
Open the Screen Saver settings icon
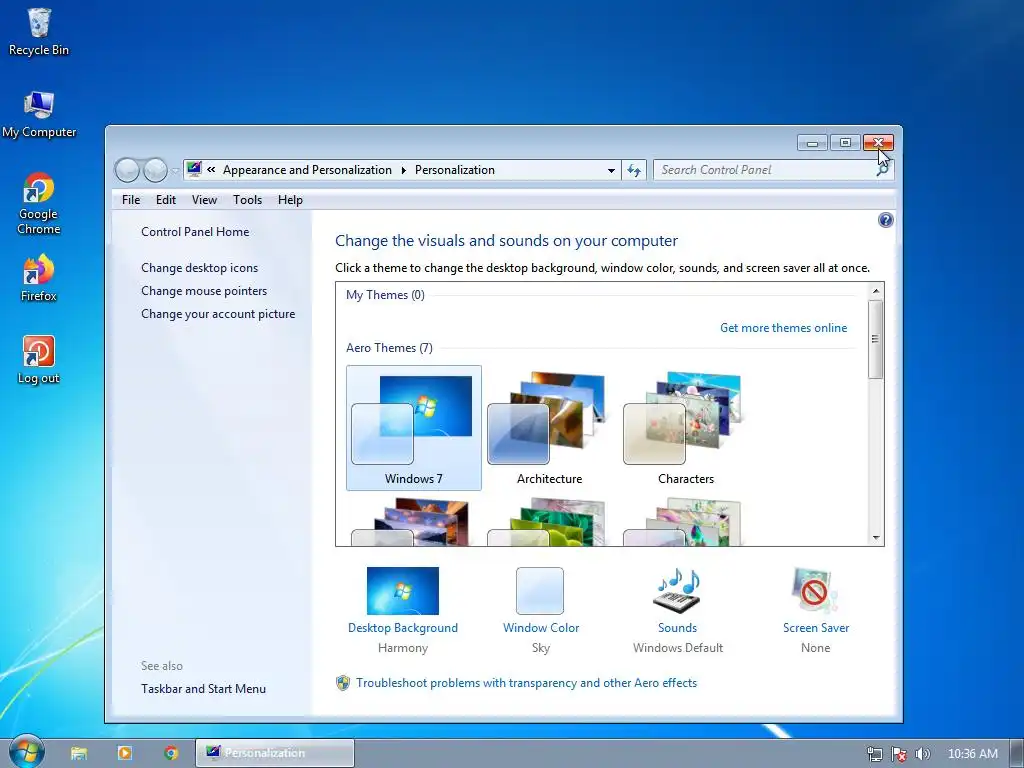click(815, 591)
